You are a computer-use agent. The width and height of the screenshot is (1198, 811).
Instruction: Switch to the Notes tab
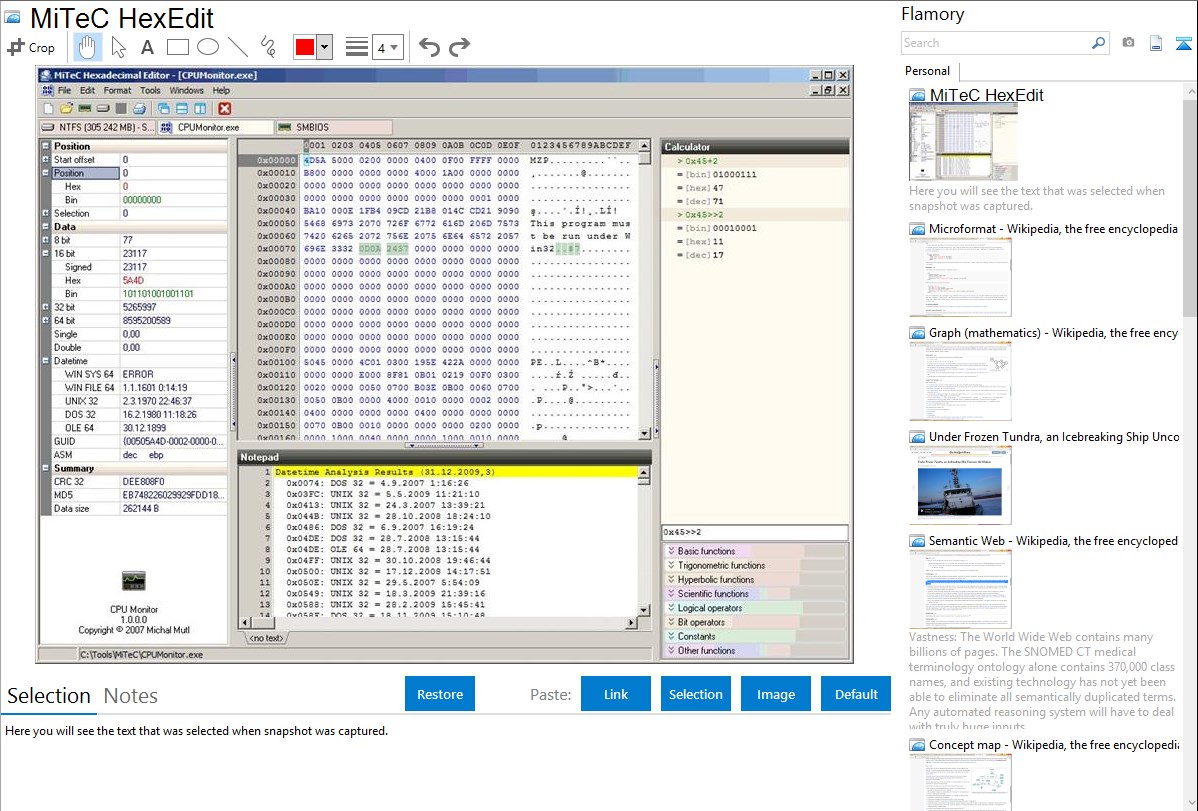(x=130, y=696)
